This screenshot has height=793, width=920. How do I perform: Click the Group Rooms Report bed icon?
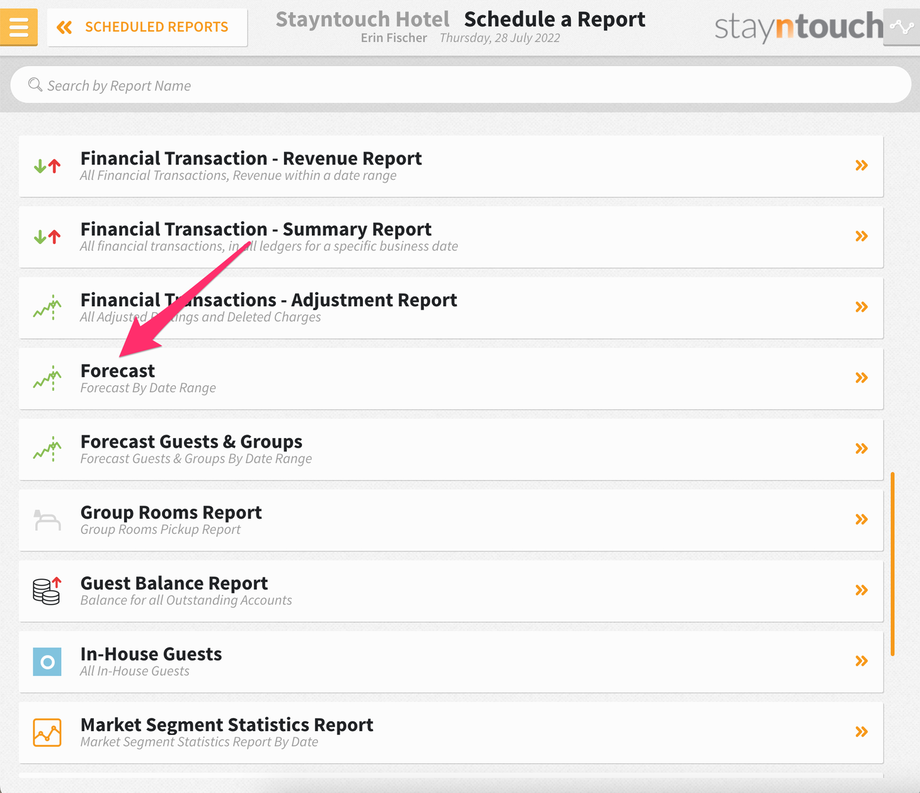[47, 520]
